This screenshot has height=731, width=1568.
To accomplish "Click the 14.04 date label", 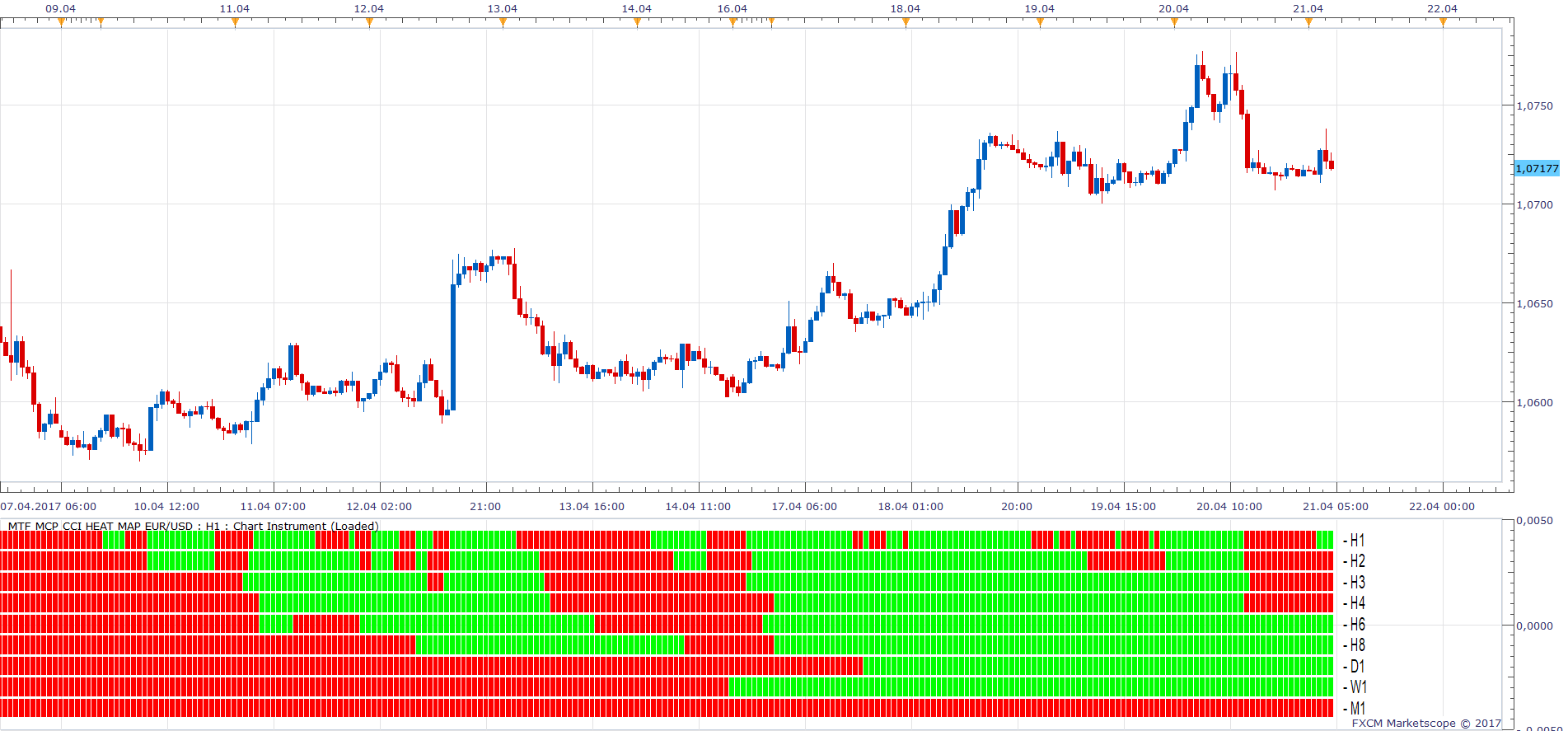I will click(637, 8).
